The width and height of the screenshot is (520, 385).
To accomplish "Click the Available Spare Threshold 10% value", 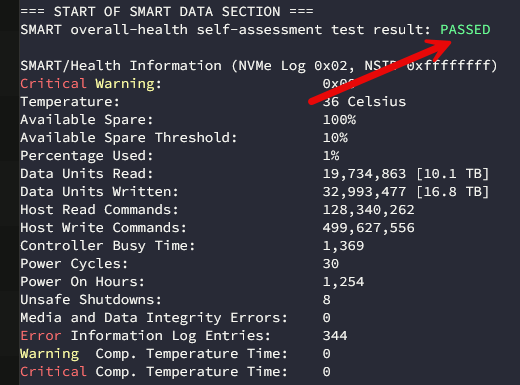I will click(x=335, y=138).
